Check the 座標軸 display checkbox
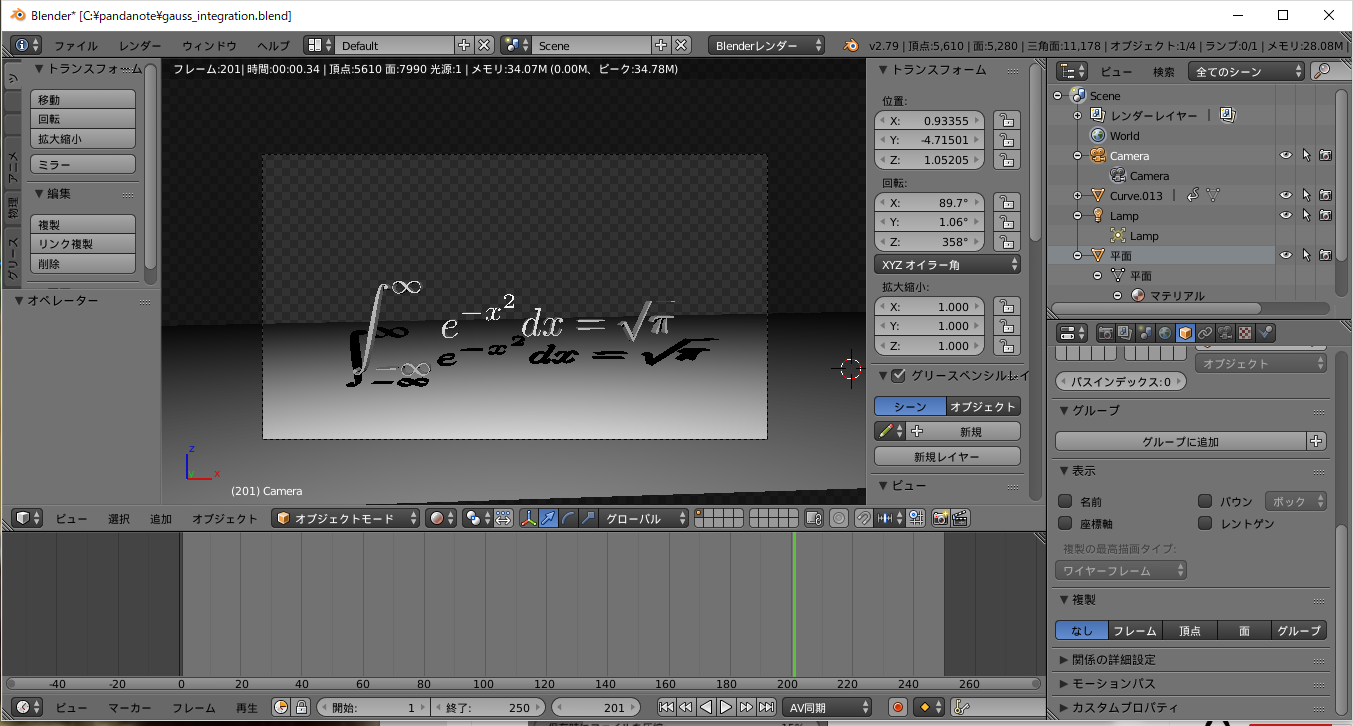1353x726 pixels. pyautogui.click(x=1065, y=523)
